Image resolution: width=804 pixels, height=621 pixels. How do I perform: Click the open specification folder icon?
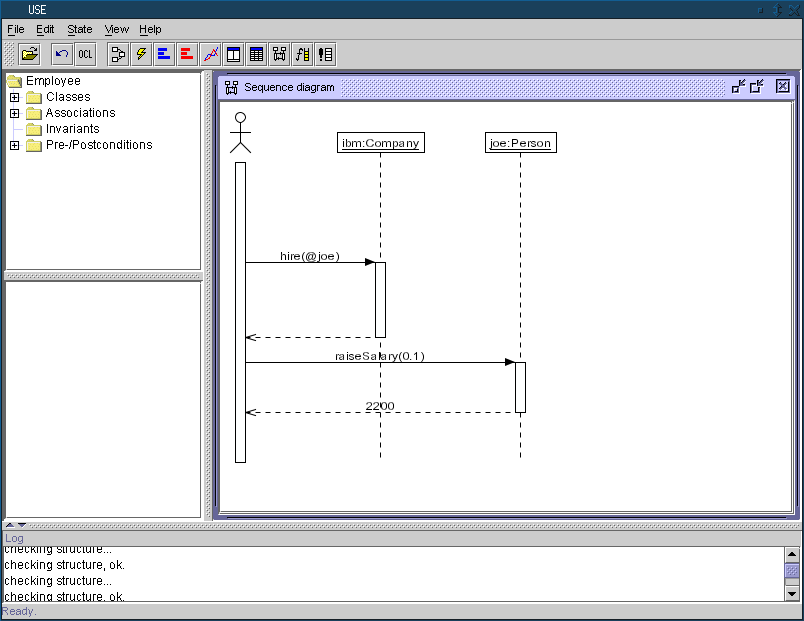pyautogui.click(x=30, y=54)
